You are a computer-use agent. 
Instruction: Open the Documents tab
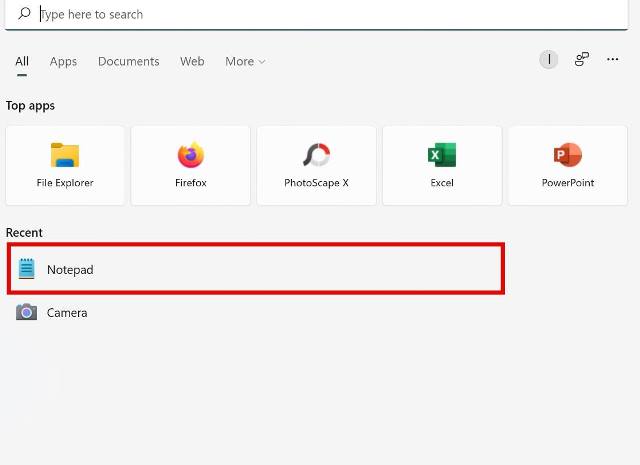point(129,61)
